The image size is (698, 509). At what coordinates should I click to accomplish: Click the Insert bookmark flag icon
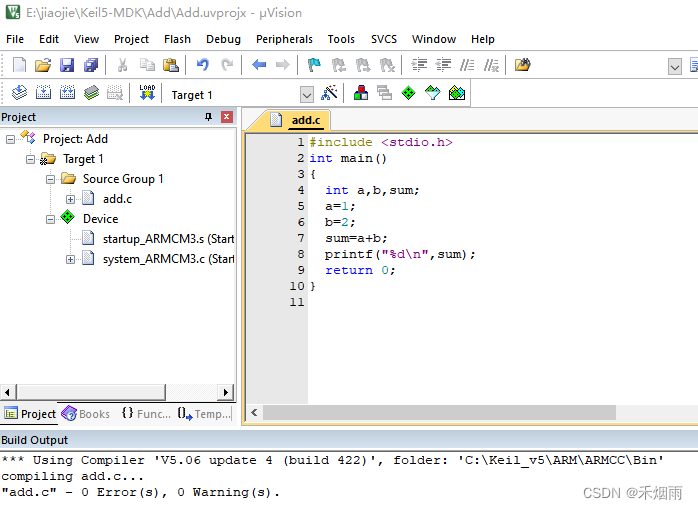click(x=314, y=65)
